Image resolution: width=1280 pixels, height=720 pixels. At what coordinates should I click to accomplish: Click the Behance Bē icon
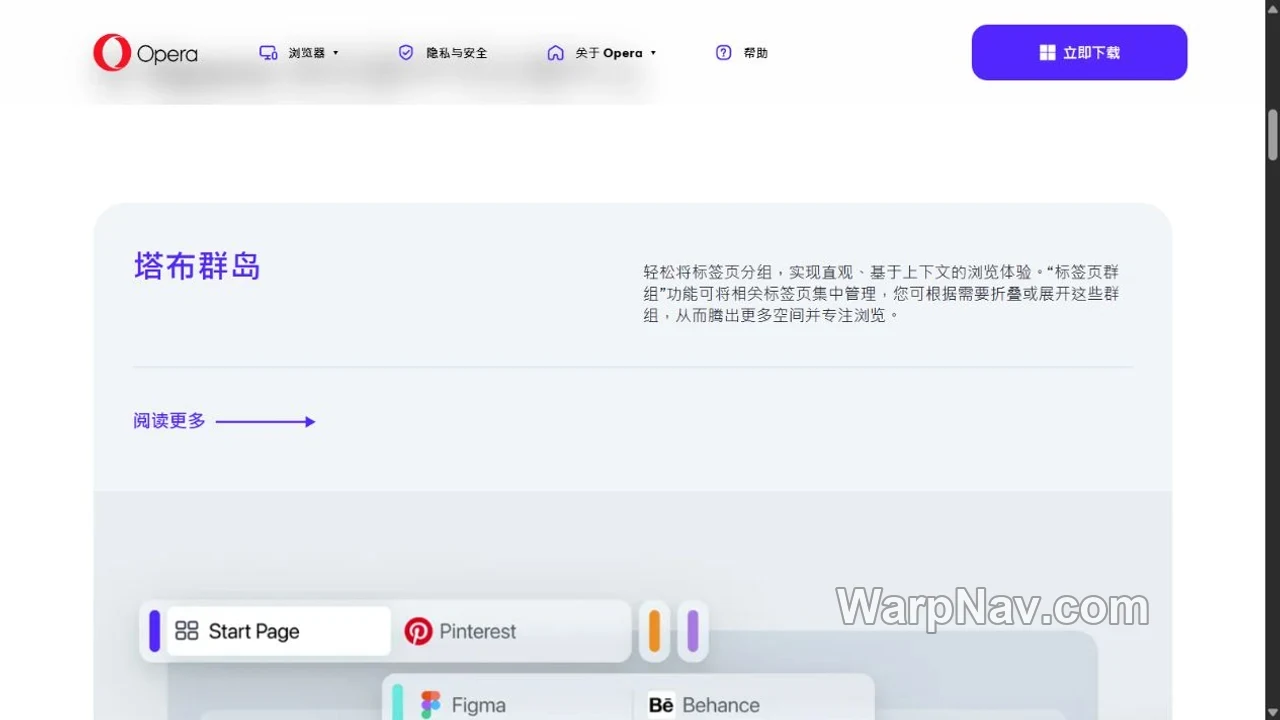661,705
